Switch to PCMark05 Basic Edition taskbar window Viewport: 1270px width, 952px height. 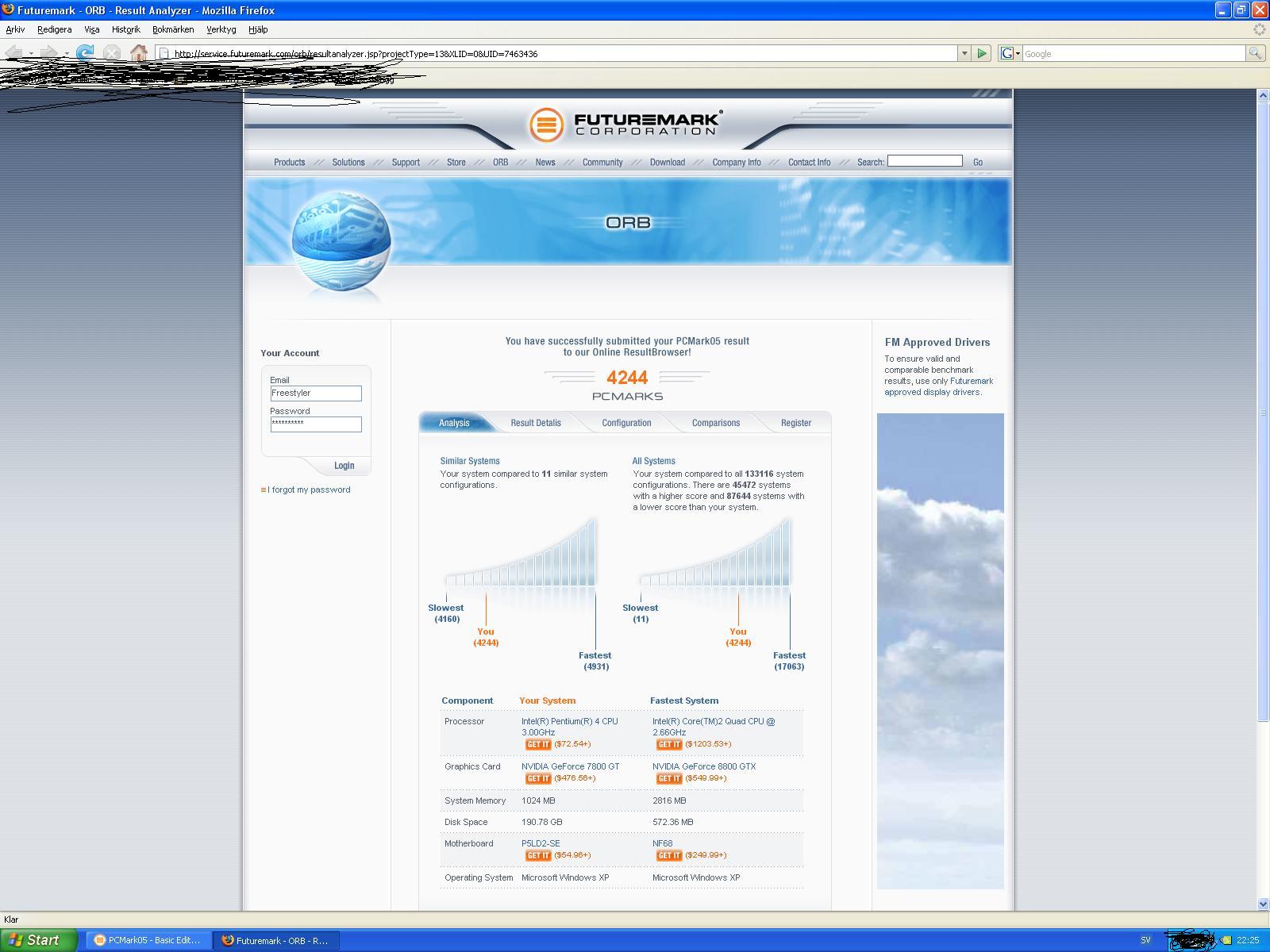[149, 940]
